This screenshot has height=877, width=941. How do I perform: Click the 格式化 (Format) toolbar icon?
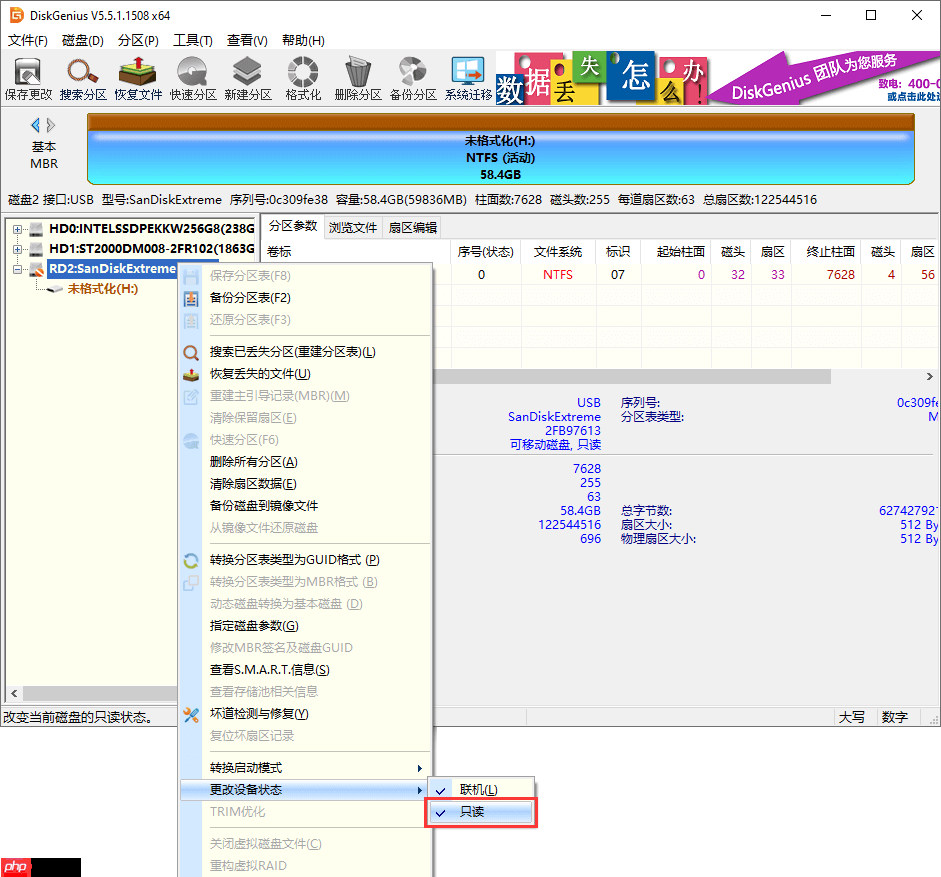[x=301, y=77]
